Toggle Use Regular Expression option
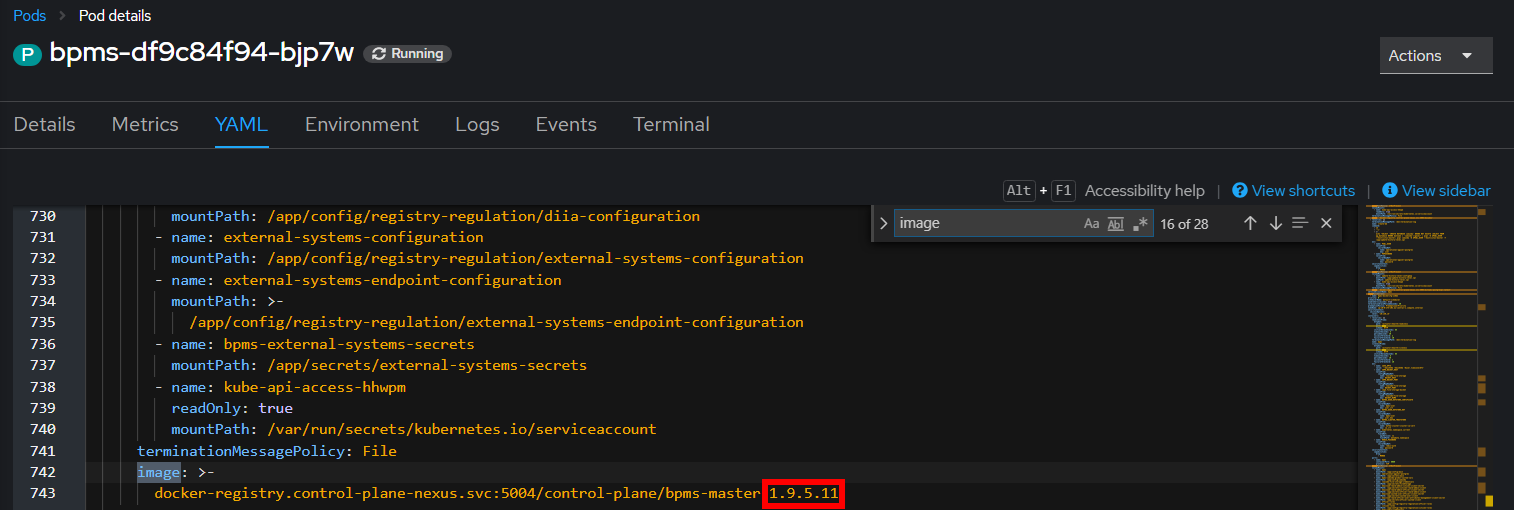1514x510 pixels. coord(1140,223)
